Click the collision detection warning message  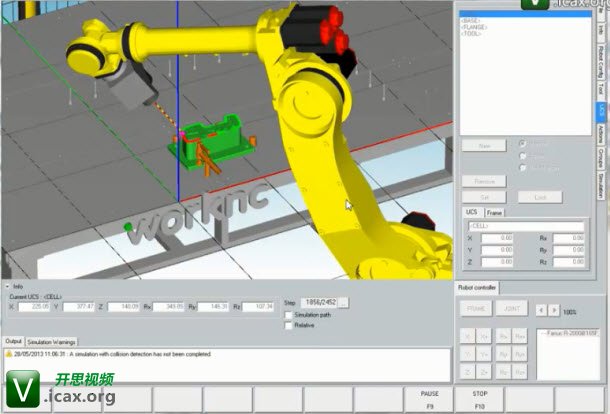tap(113, 354)
